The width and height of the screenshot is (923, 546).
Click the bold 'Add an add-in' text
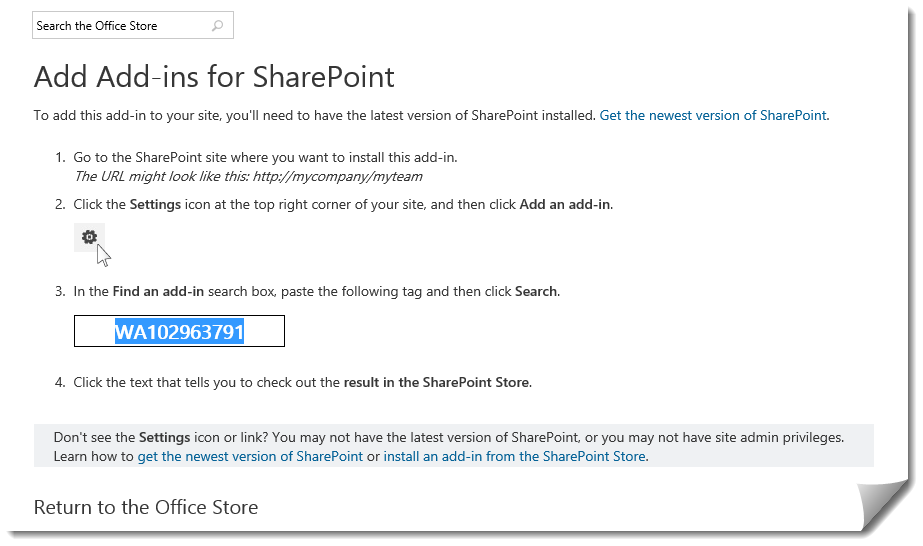click(x=564, y=204)
